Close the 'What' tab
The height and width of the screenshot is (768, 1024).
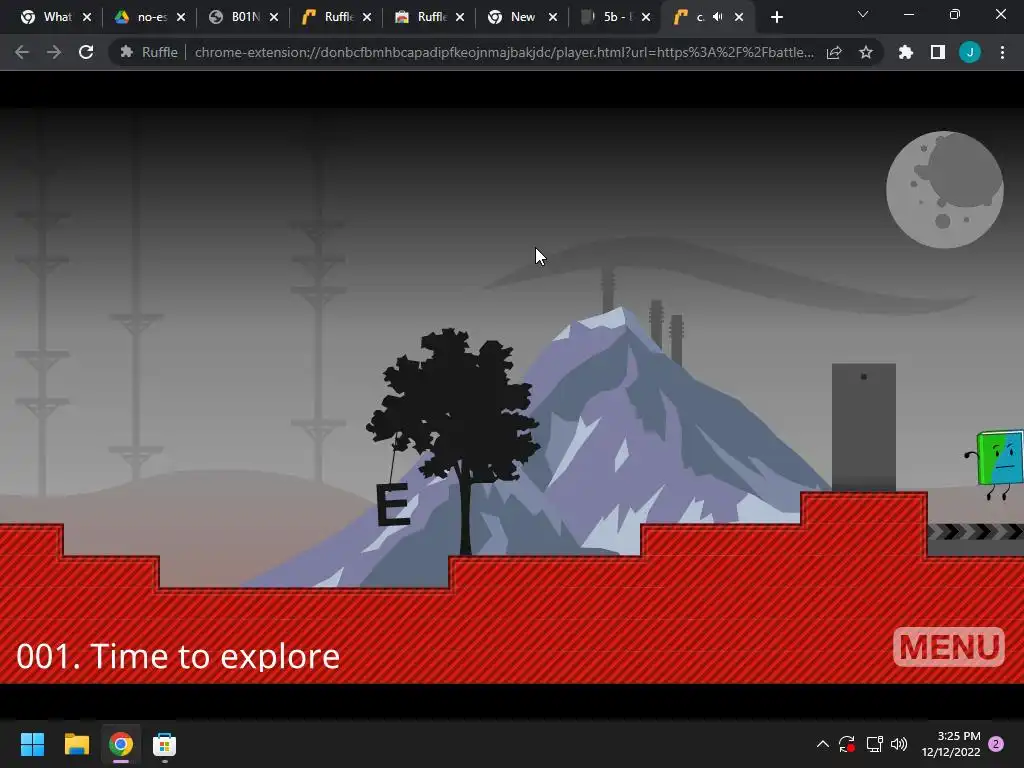click(87, 18)
